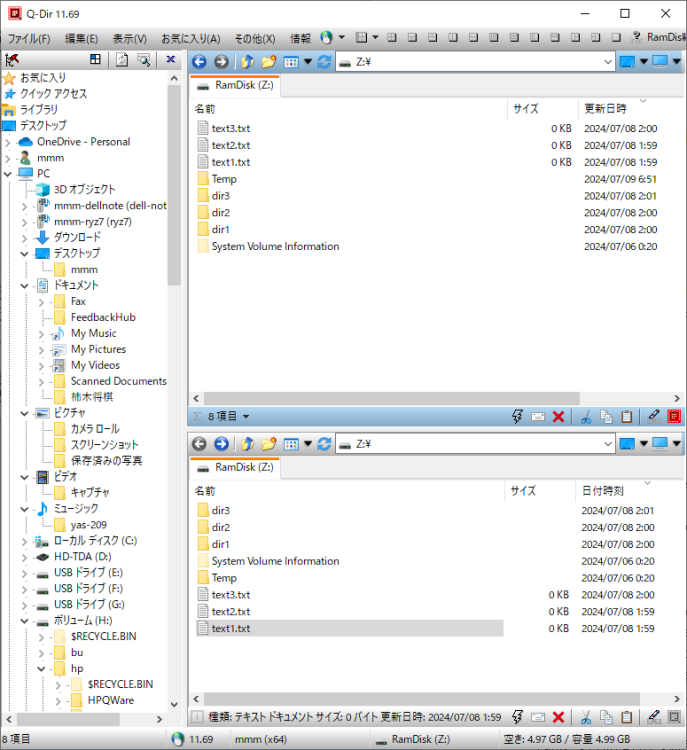Click lightning bolt icon in upper pane bar
Screen dimensions: 687x750
coord(517,416)
